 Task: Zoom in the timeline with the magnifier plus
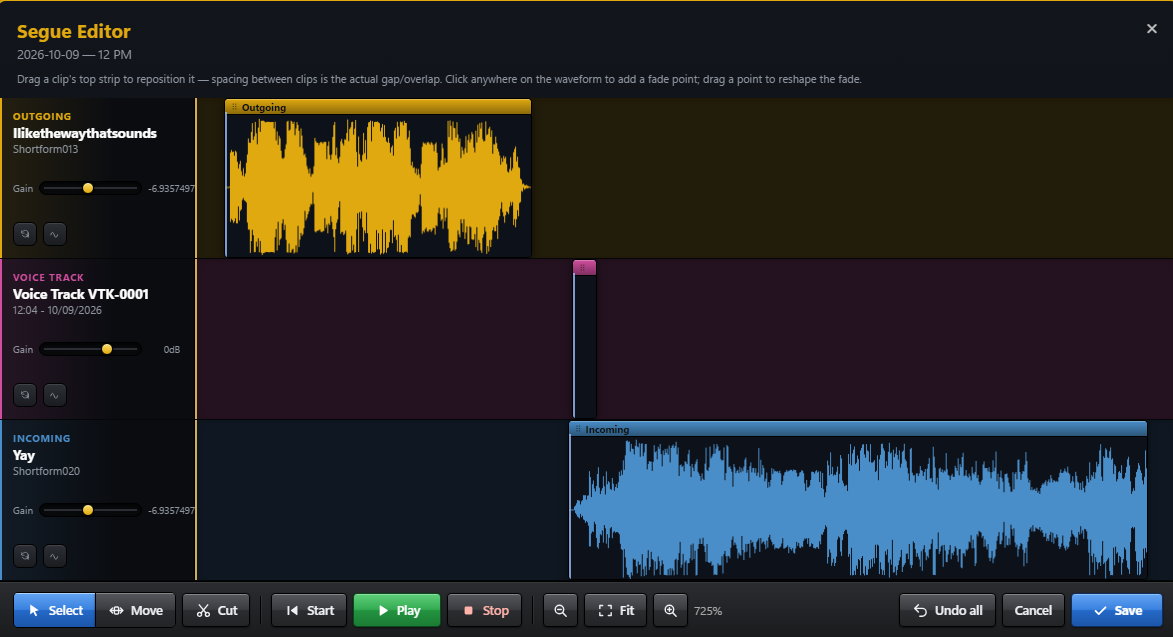[670, 610]
